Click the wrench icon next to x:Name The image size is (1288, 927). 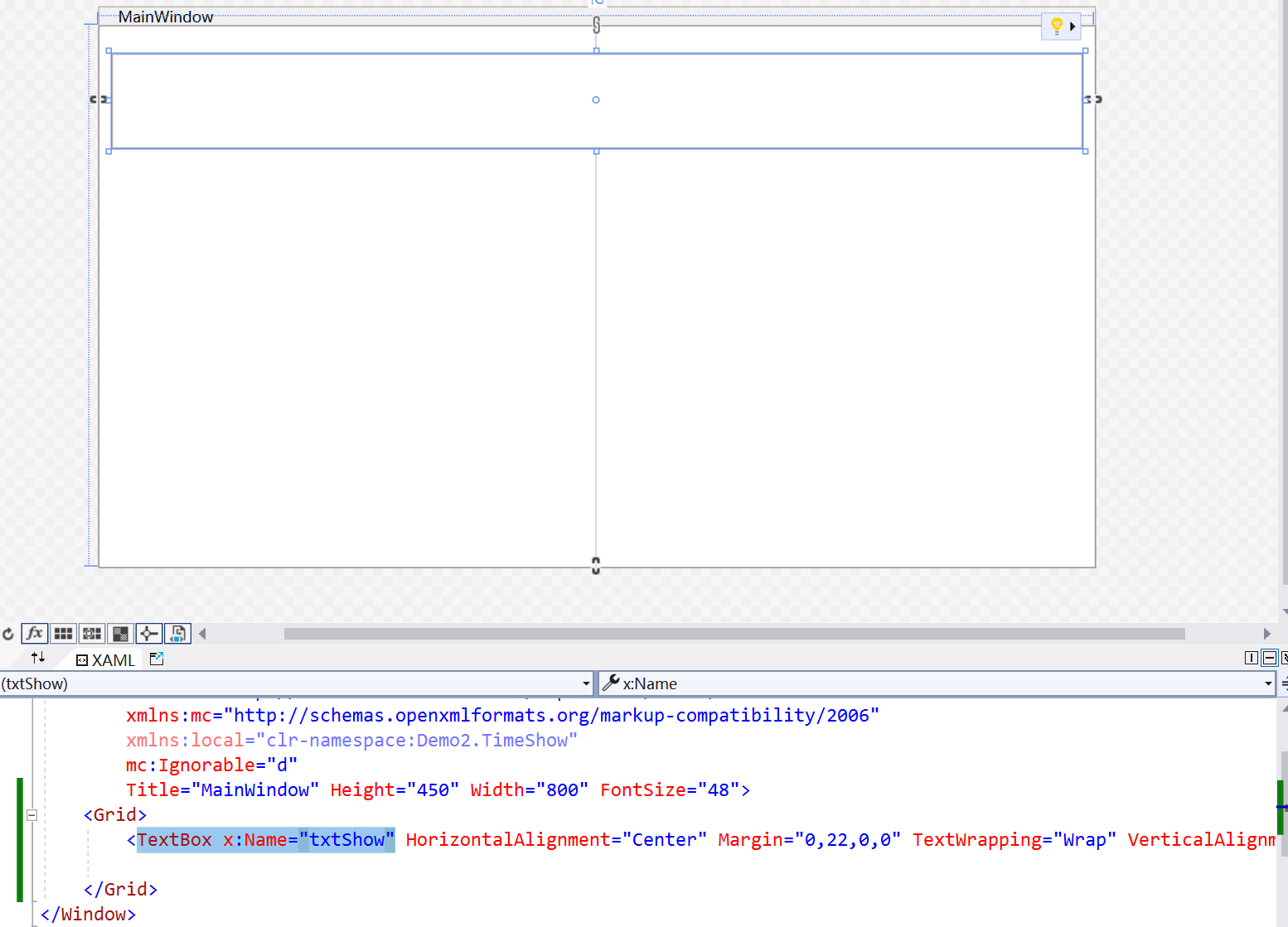coord(611,683)
